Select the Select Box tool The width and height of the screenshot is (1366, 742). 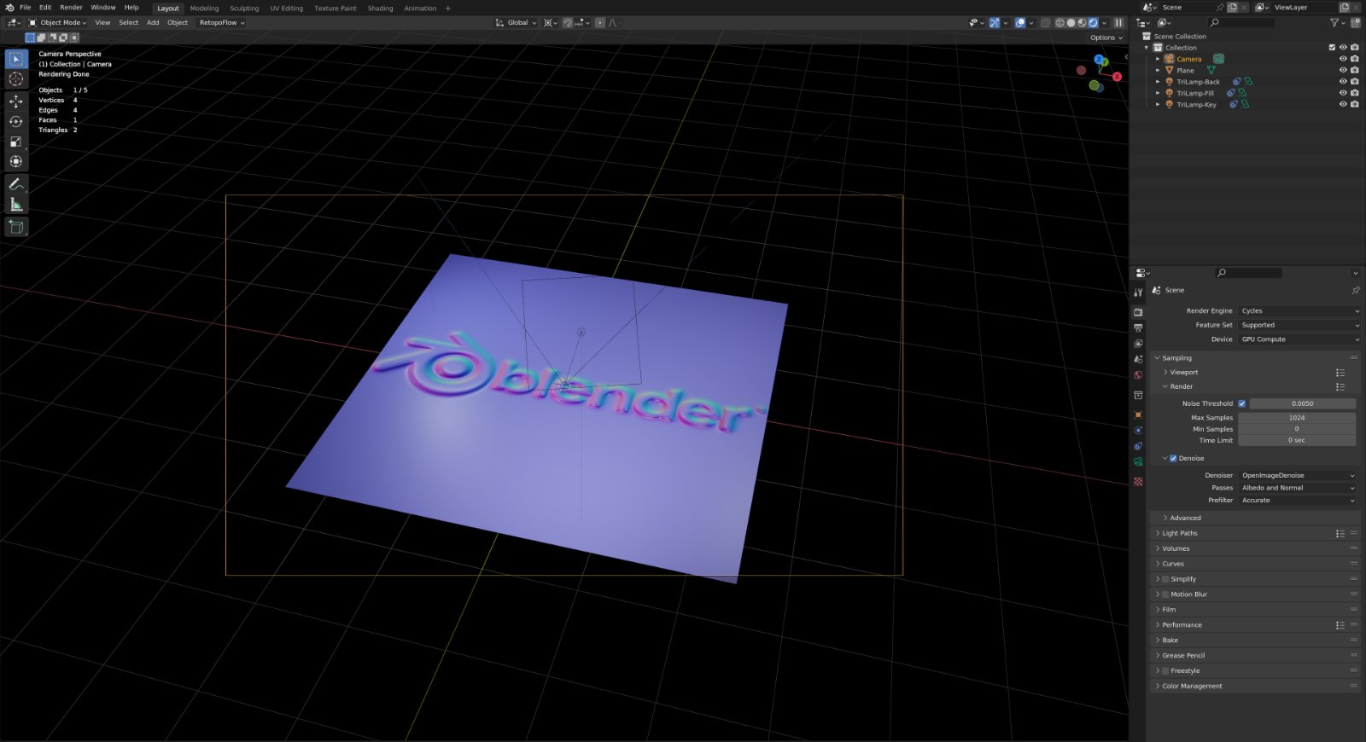pyautogui.click(x=16, y=59)
